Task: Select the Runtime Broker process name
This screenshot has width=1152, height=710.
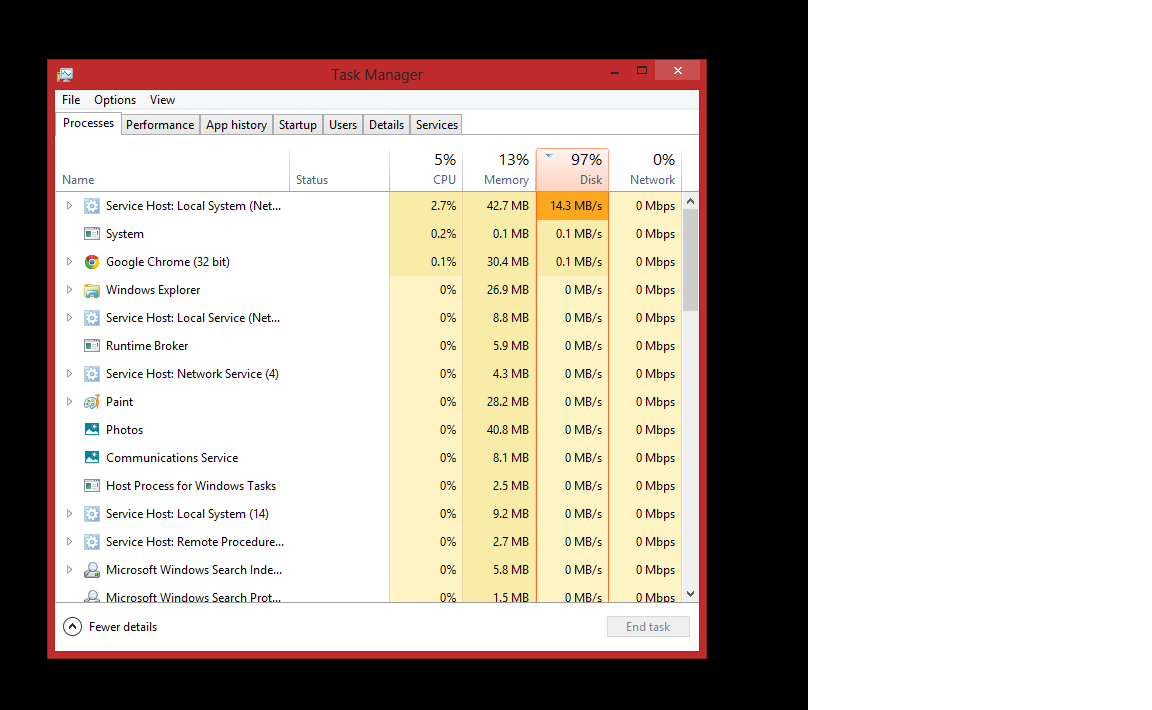Action: click(147, 345)
